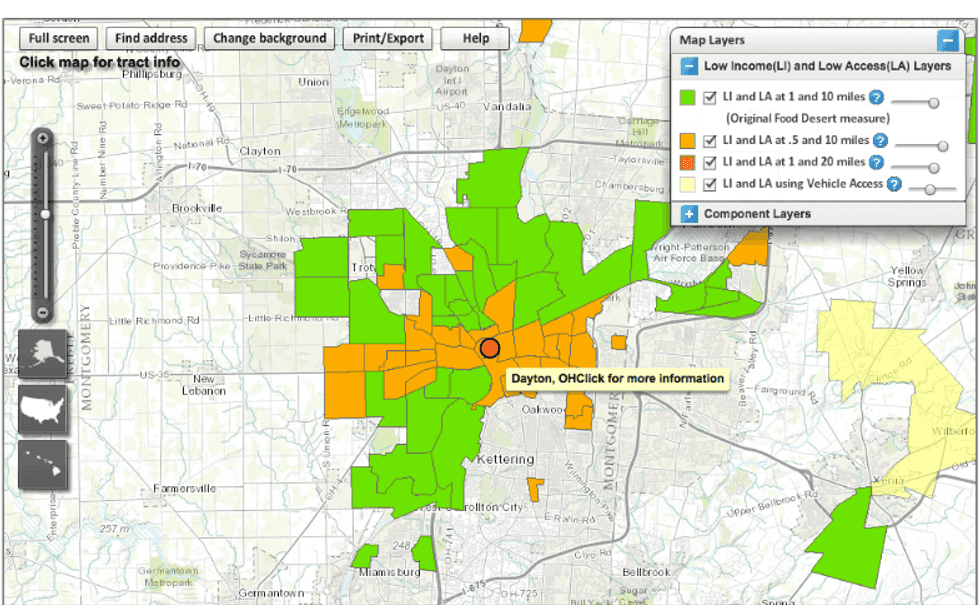This screenshot has width=980, height=605.
Task: Open the Print/Export menu
Action: coord(388,38)
